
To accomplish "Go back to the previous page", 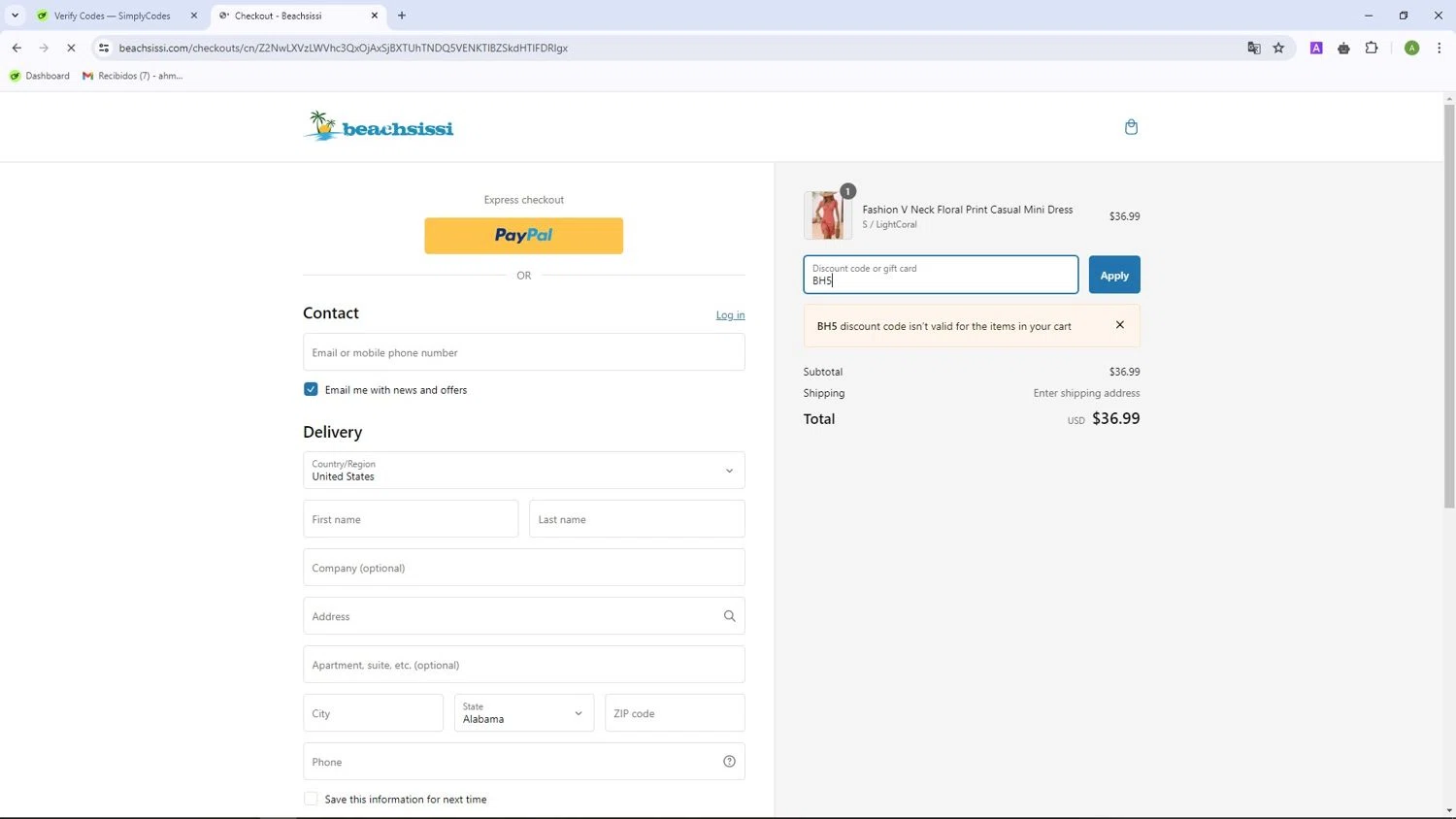I will tap(17, 48).
